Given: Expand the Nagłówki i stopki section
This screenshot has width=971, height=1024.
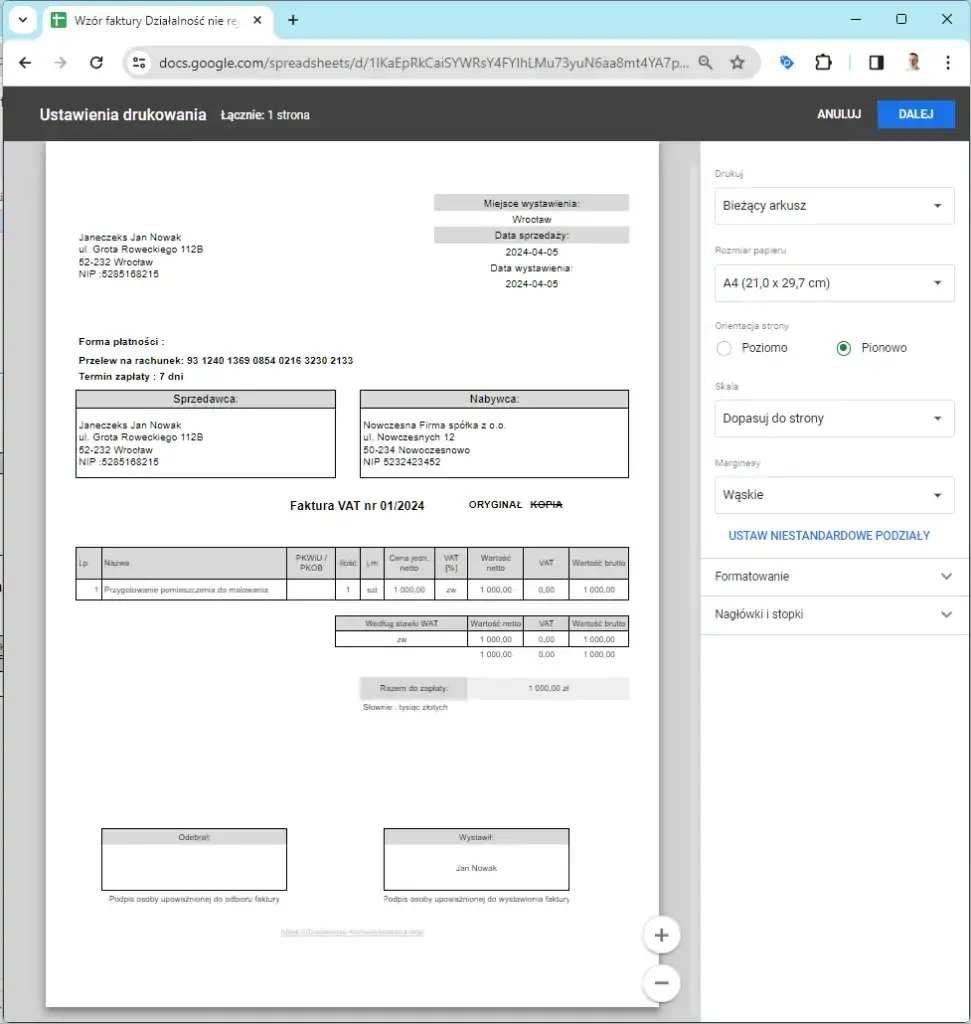Looking at the screenshot, I should [834, 615].
